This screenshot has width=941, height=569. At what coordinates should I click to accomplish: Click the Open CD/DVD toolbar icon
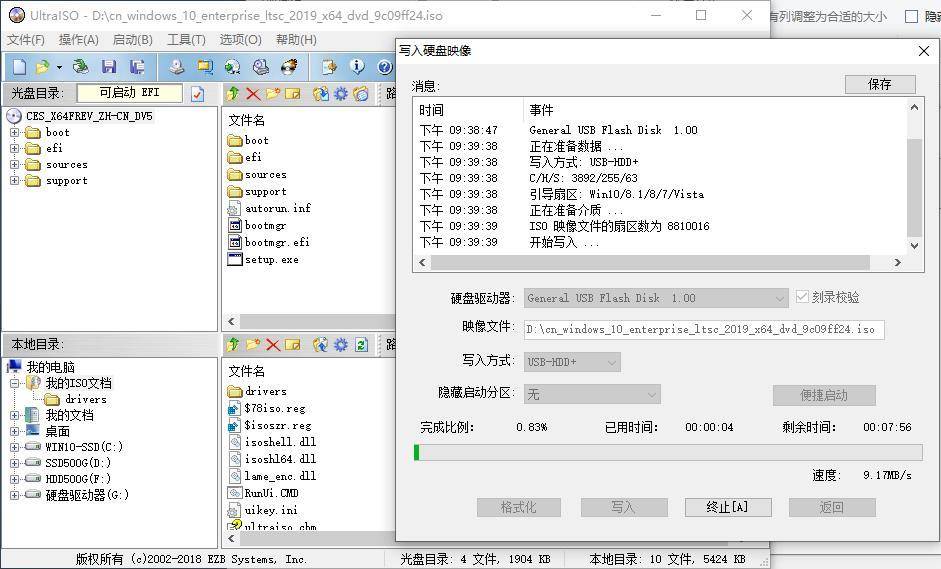coord(80,67)
